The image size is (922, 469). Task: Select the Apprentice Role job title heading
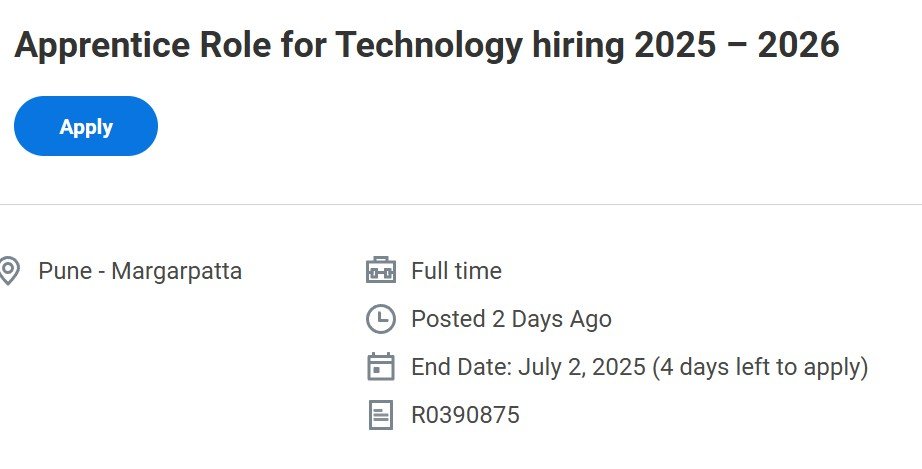pos(426,45)
